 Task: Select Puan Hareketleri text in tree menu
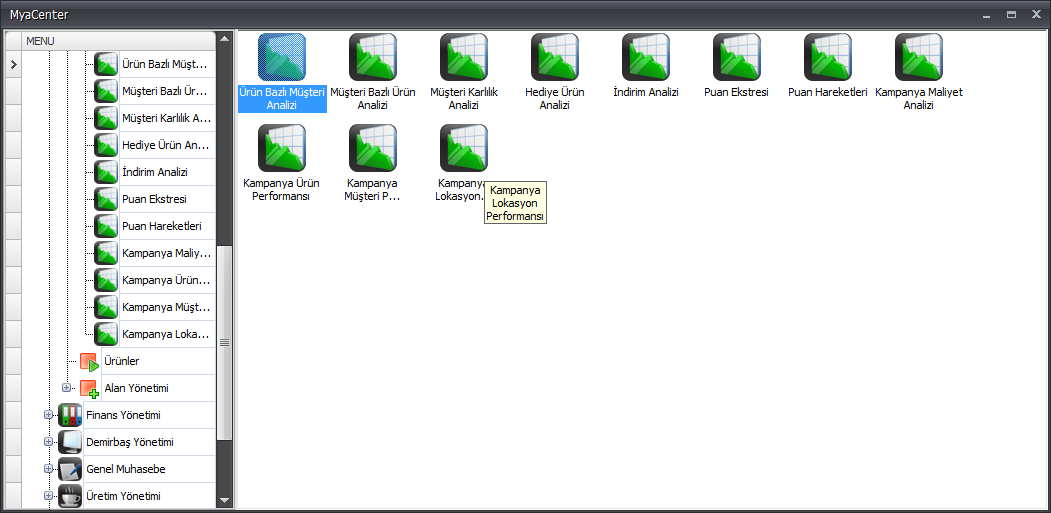point(162,226)
